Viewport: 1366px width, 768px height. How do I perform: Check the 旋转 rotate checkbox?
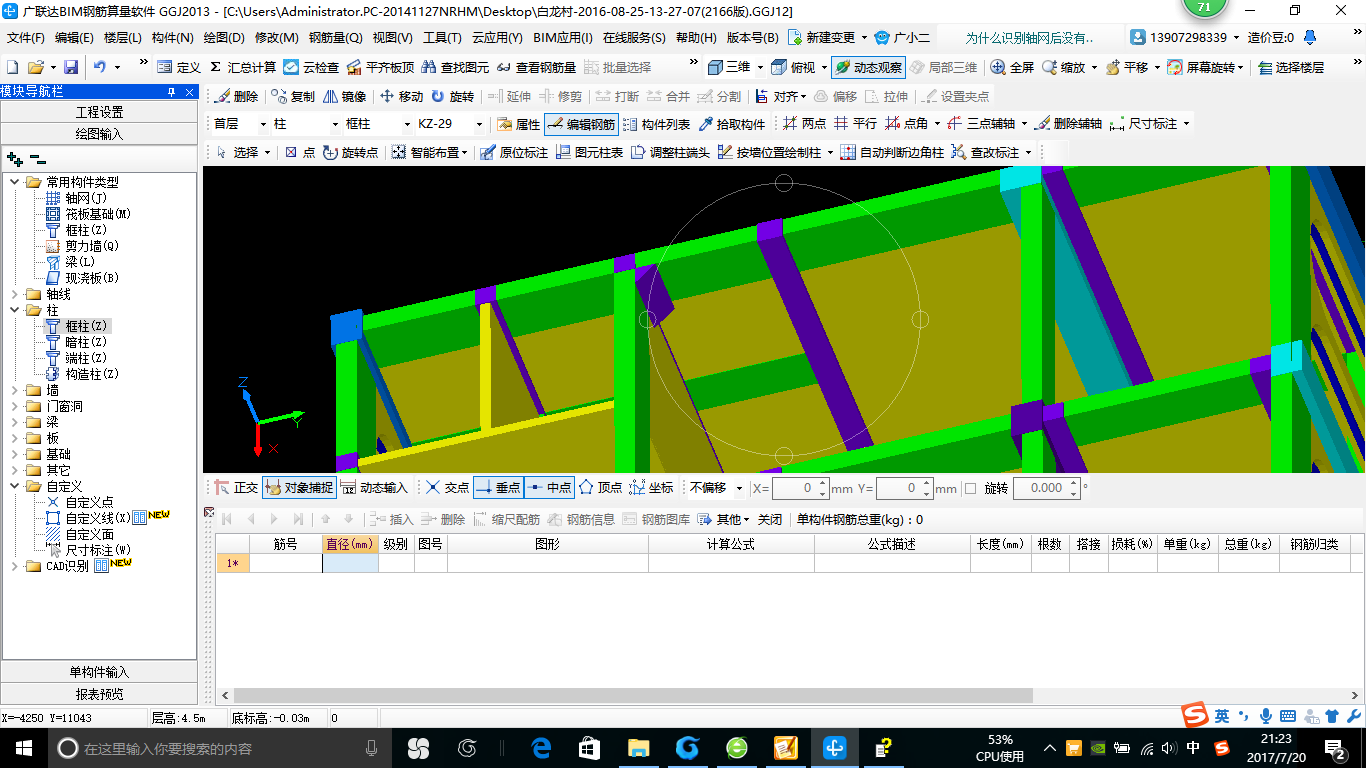click(970, 488)
